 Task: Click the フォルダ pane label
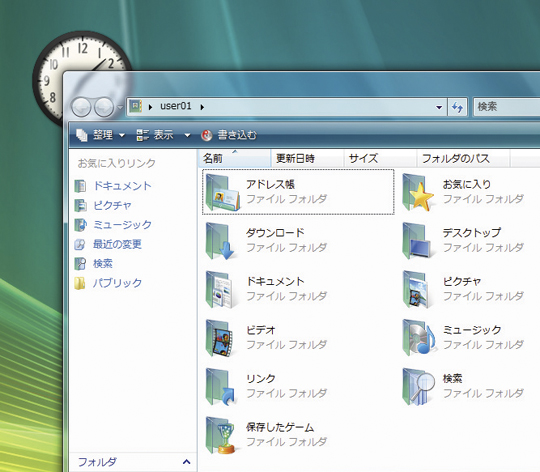[x=97, y=462]
